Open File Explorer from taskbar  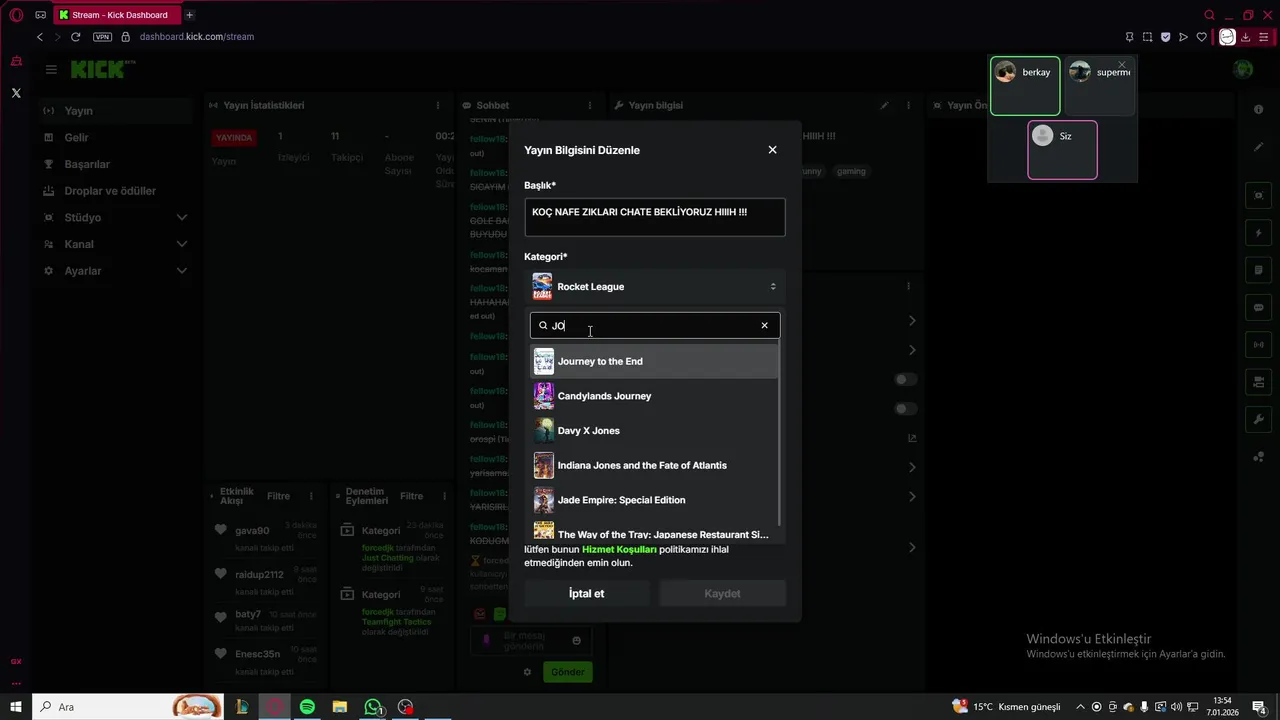[340, 707]
